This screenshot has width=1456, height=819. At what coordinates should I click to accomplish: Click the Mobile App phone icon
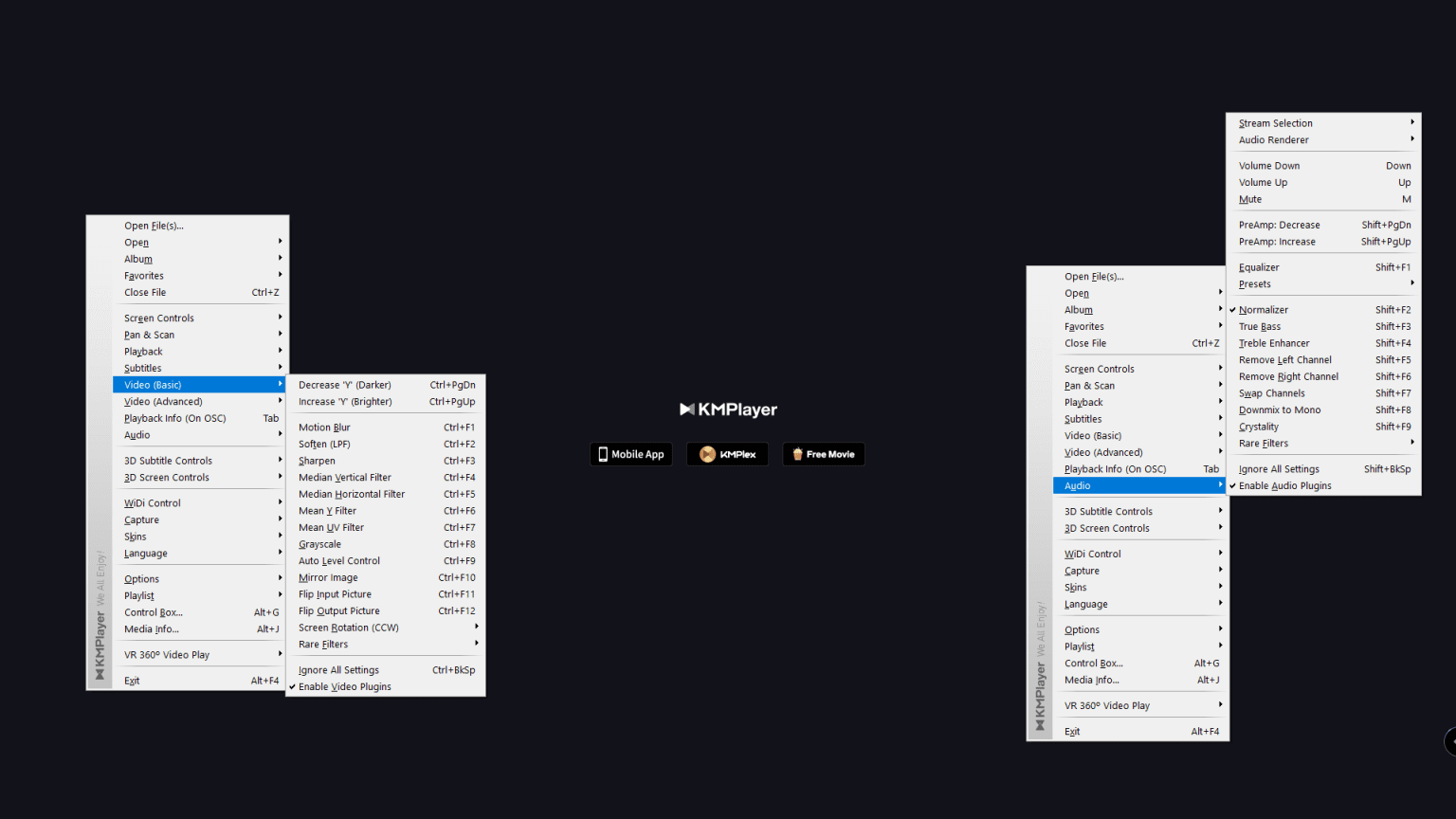point(604,454)
